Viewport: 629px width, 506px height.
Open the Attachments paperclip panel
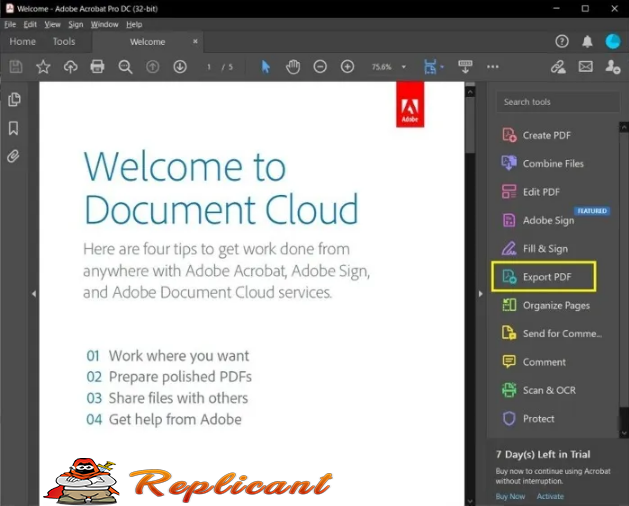pyautogui.click(x=13, y=156)
